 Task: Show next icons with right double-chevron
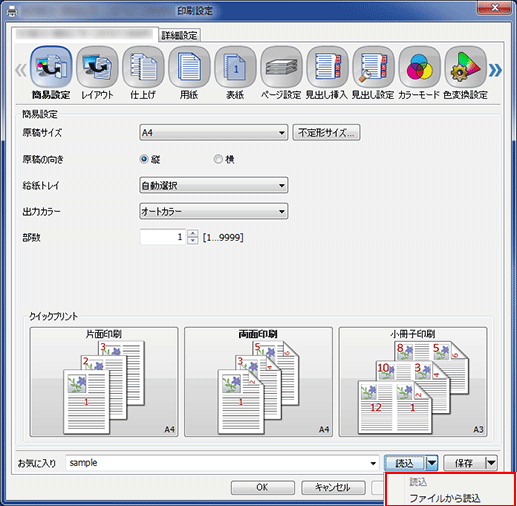(x=495, y=70)
